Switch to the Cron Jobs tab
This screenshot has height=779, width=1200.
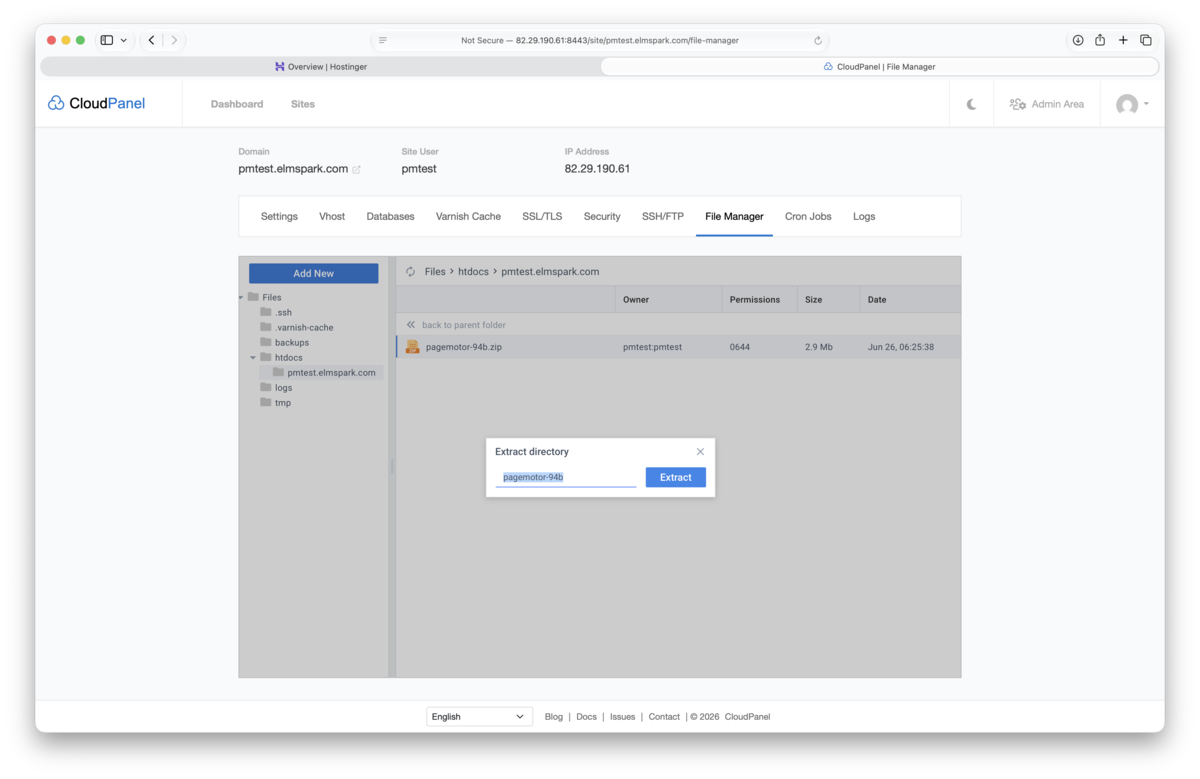click(808, 216)
